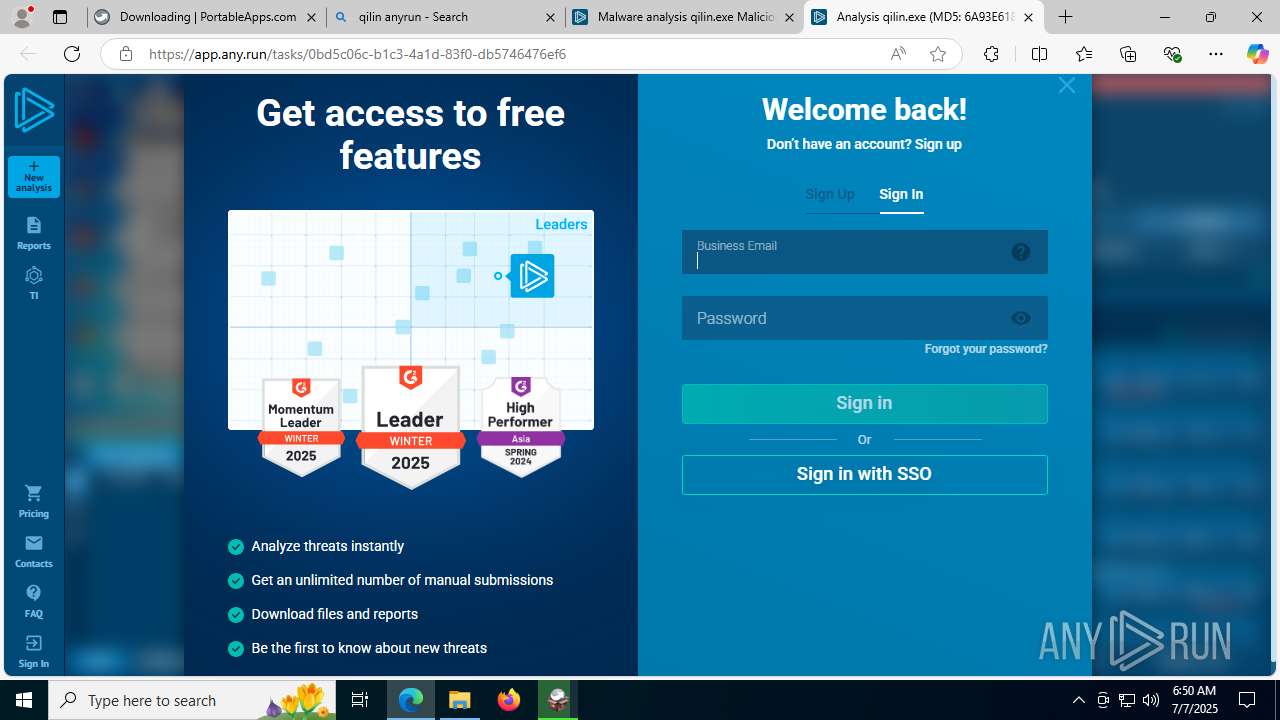The width and height of the screenshot is (1280, 720).
Task: Focus the Business Email field
Action: tap(865, 252)
